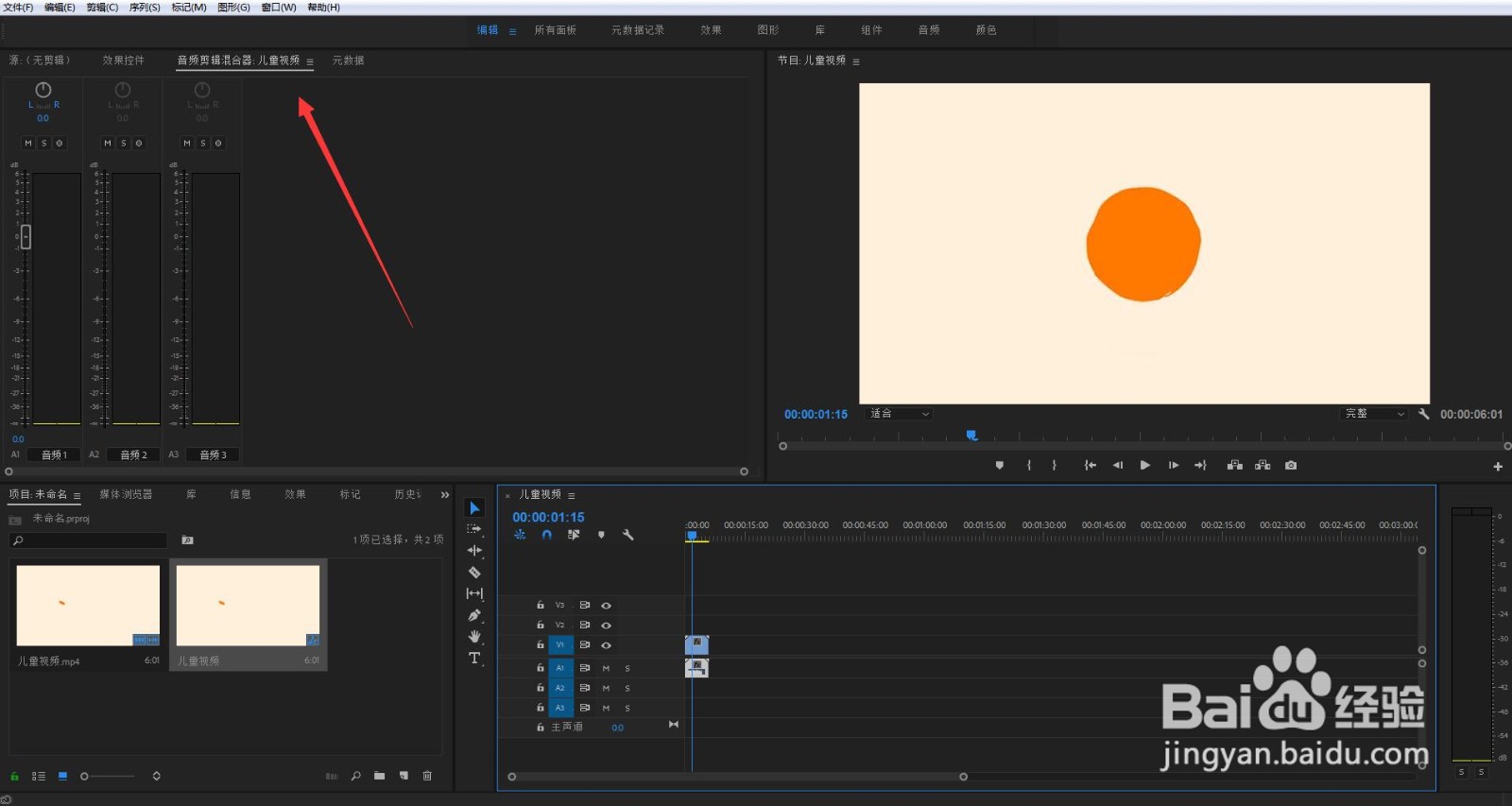Switch to 效果控件 tab

click(124, 60)
